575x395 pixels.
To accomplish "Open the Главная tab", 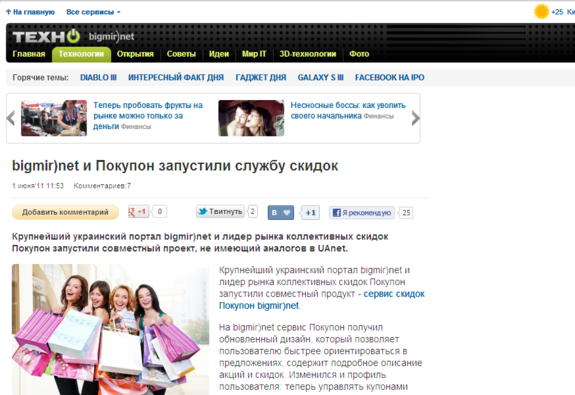I will coord(29,54).
